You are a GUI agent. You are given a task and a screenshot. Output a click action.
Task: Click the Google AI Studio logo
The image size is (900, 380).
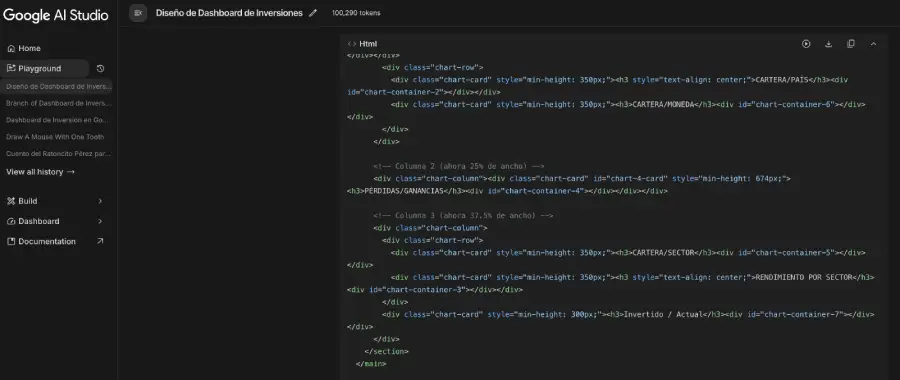(56, 15)
